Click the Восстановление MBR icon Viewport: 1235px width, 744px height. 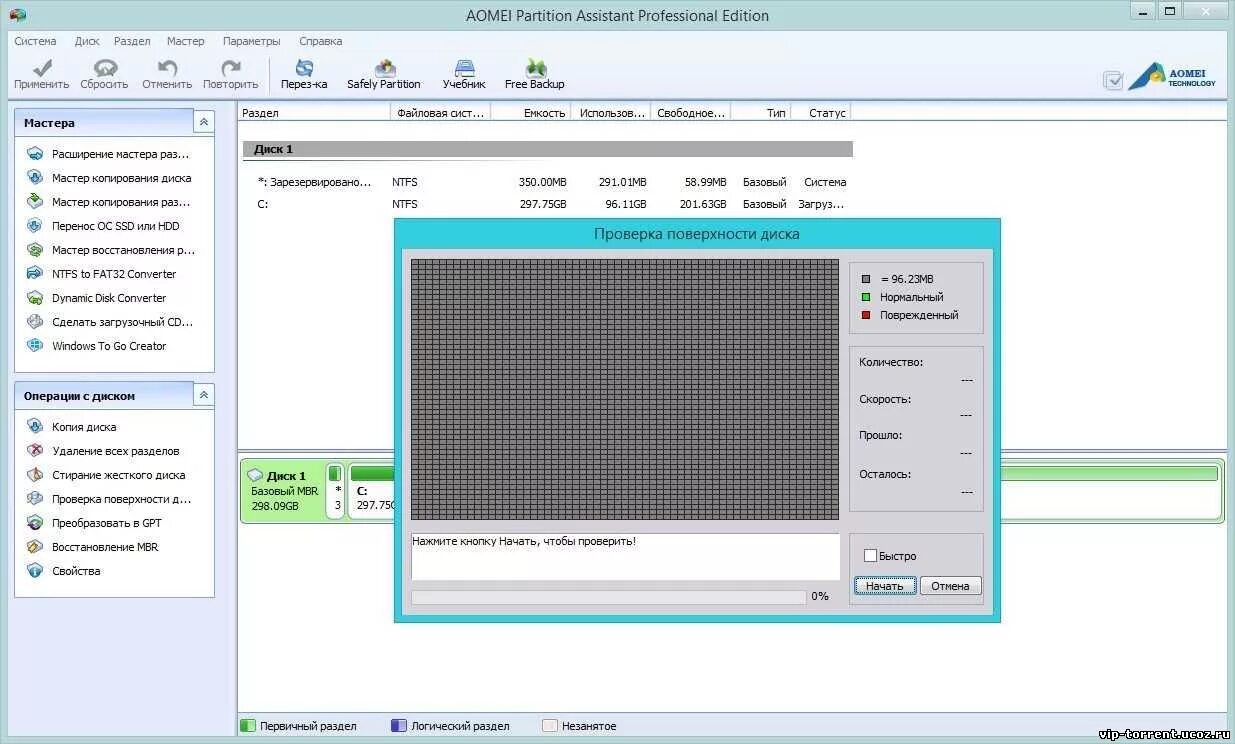click(x=35, y=547)
